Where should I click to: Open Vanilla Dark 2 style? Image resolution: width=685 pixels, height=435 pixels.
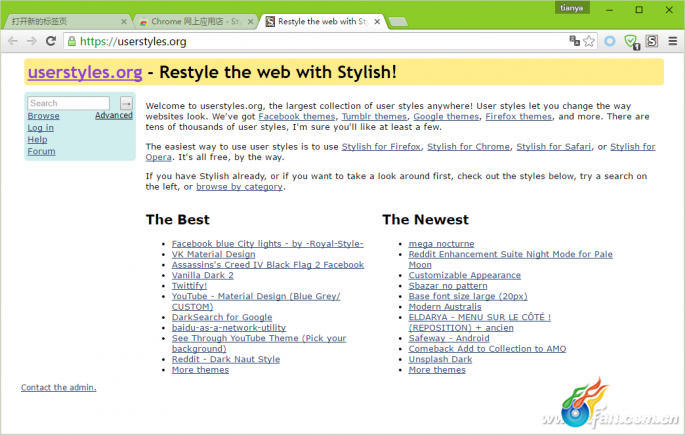point(203,275)
